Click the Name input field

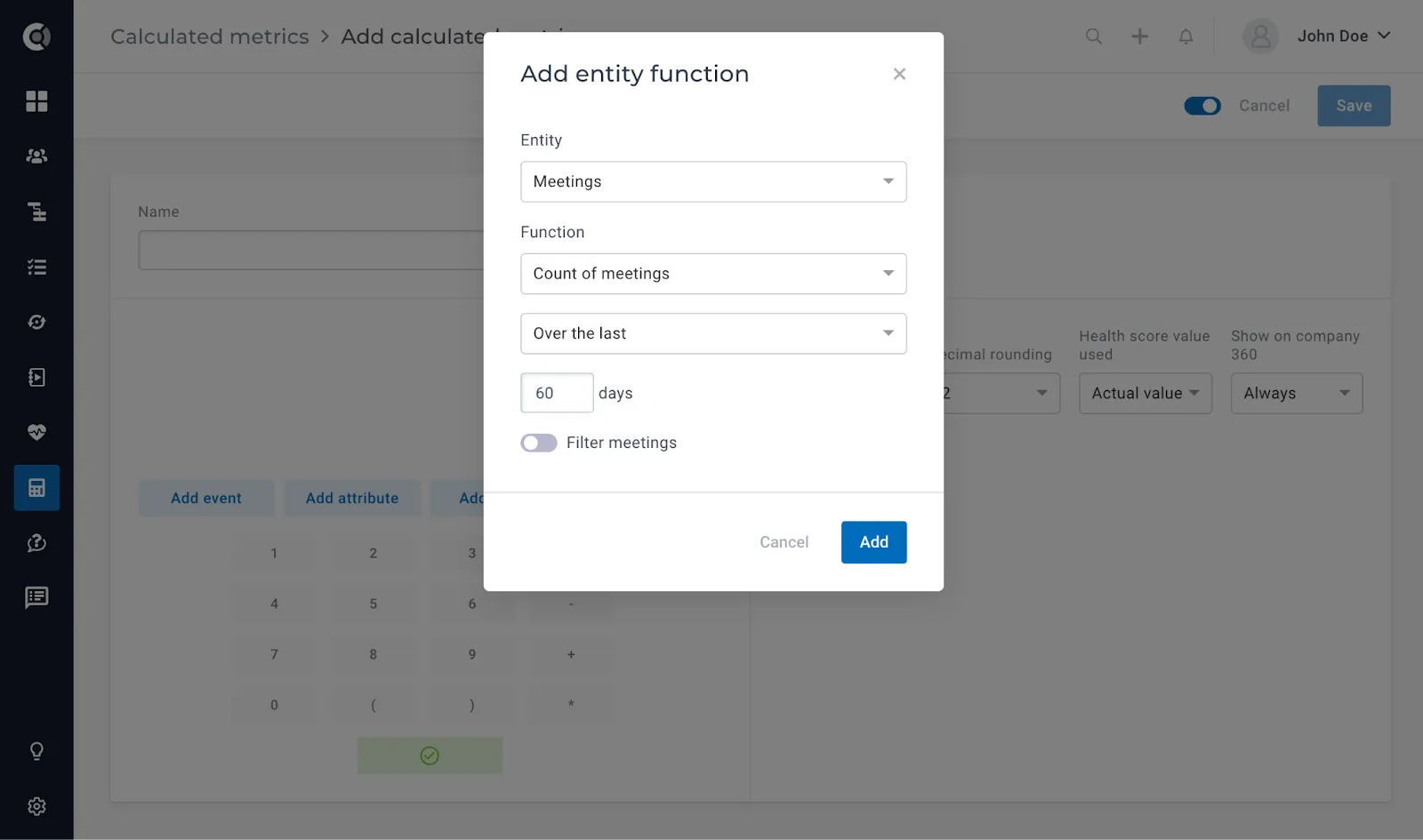point(311,251)
